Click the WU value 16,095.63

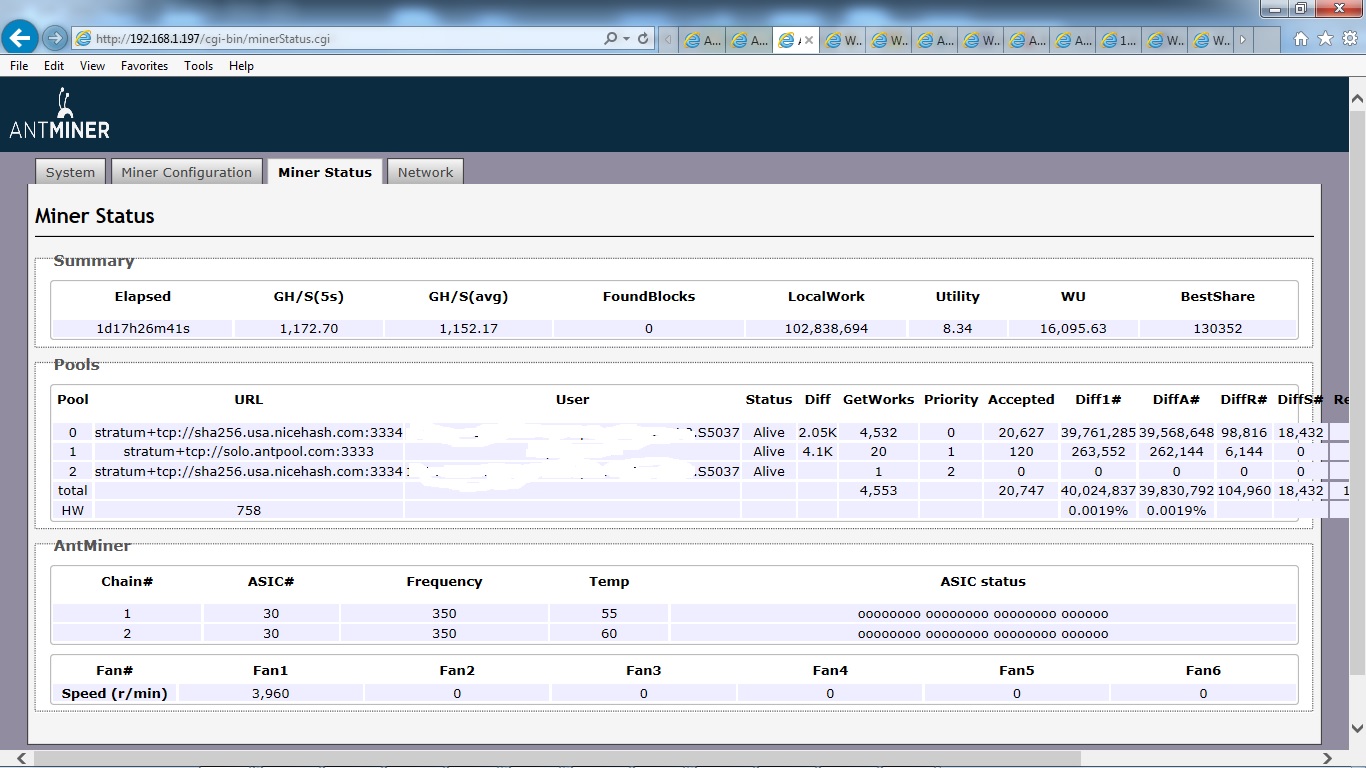(x=1073, y=329)
